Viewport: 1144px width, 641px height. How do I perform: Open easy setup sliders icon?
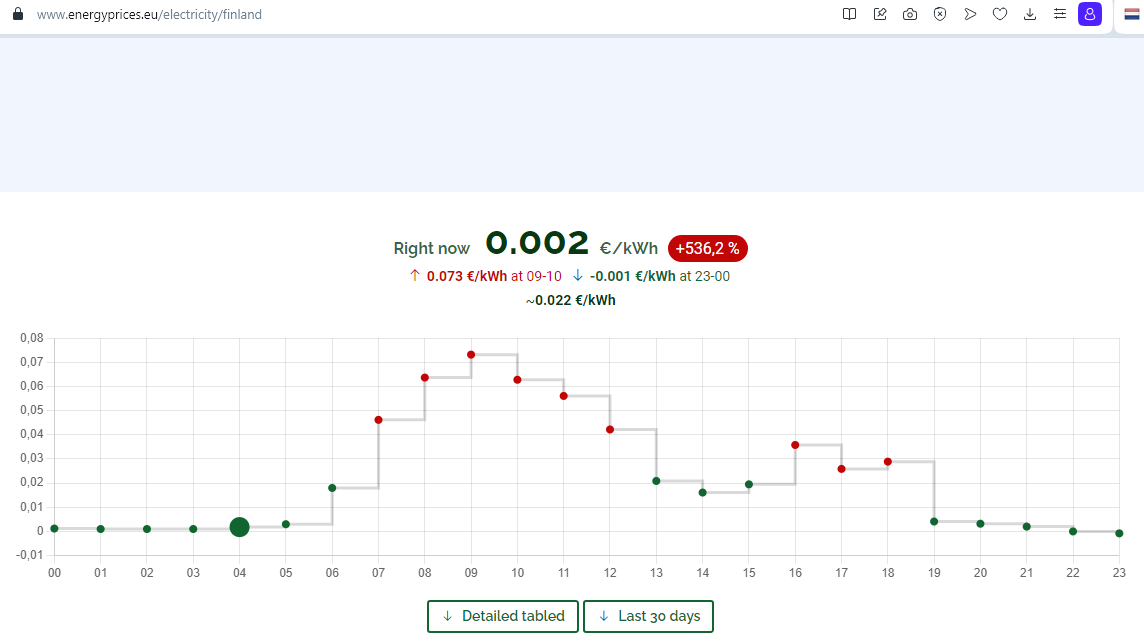[x=1059, y=14]
